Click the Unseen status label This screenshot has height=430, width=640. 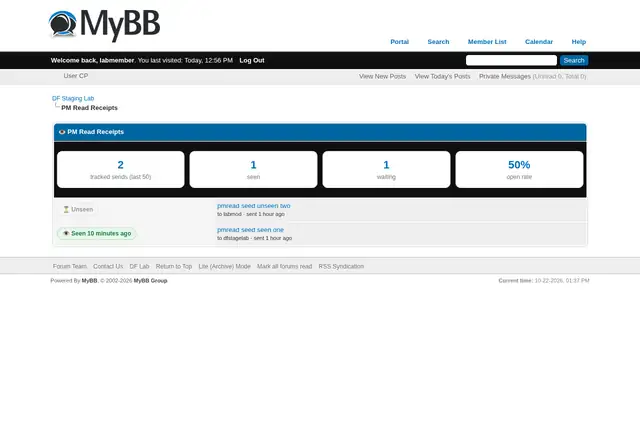coord(82,209)
